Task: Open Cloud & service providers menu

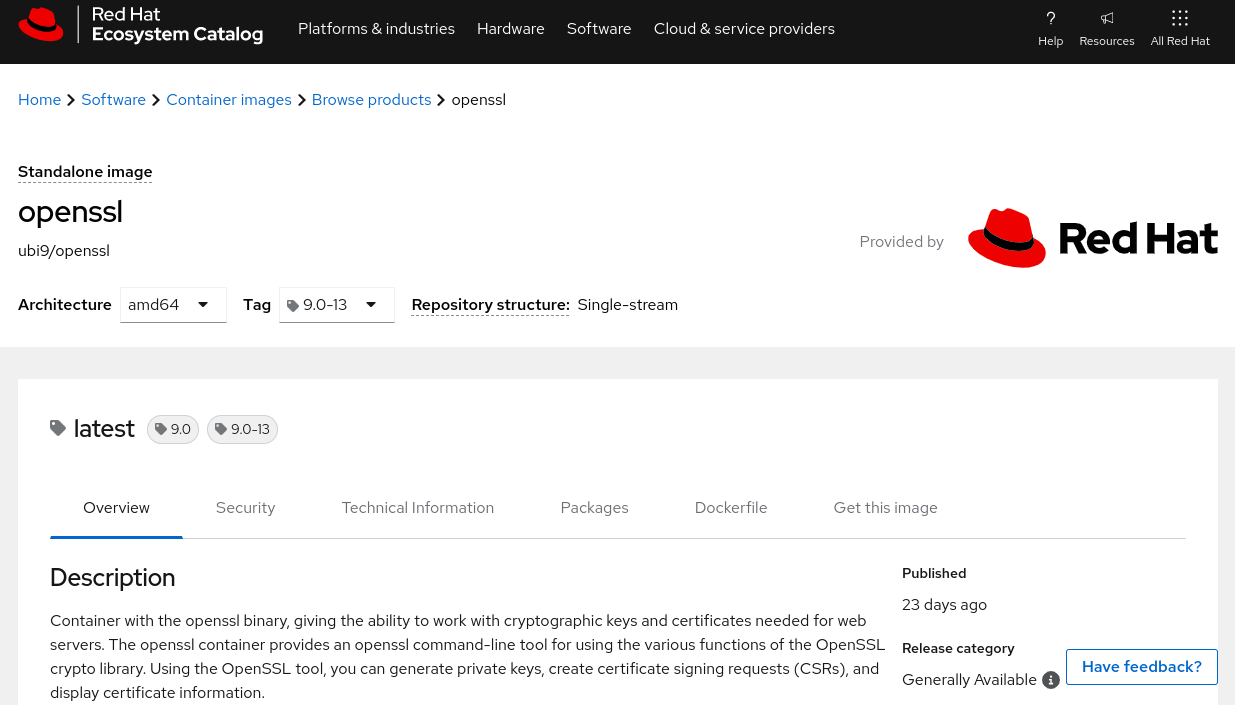Action: click(x=744, y=29)
